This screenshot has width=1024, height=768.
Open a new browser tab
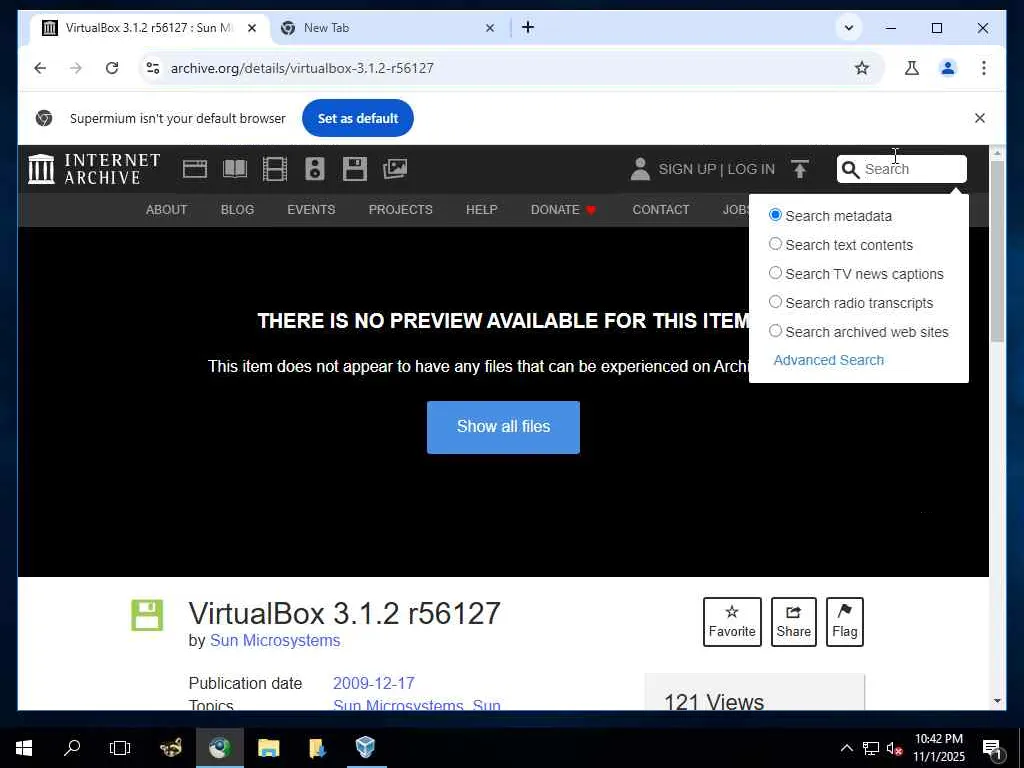tap(528, 27)
